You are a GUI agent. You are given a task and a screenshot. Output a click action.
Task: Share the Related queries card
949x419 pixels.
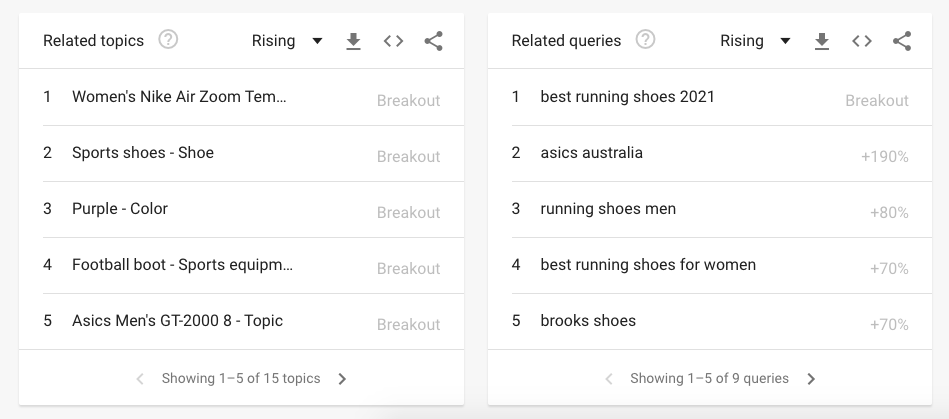pyautogui.click(x=901, y=41)
